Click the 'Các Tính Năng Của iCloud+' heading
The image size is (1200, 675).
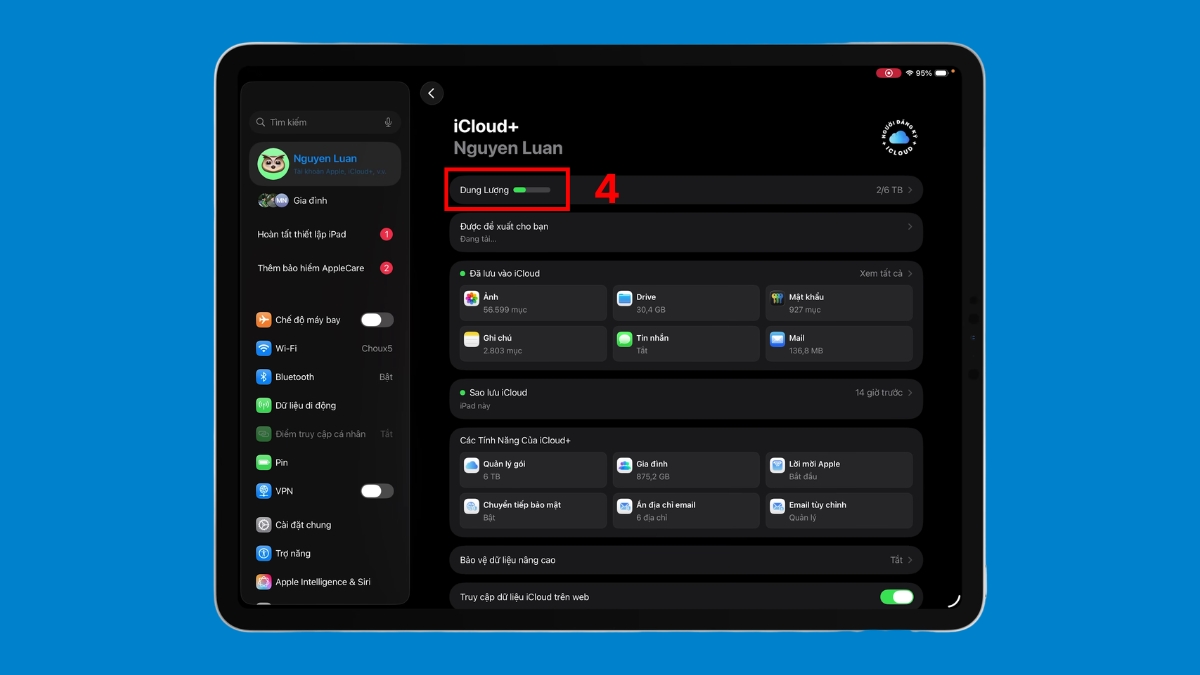[515, 440]
